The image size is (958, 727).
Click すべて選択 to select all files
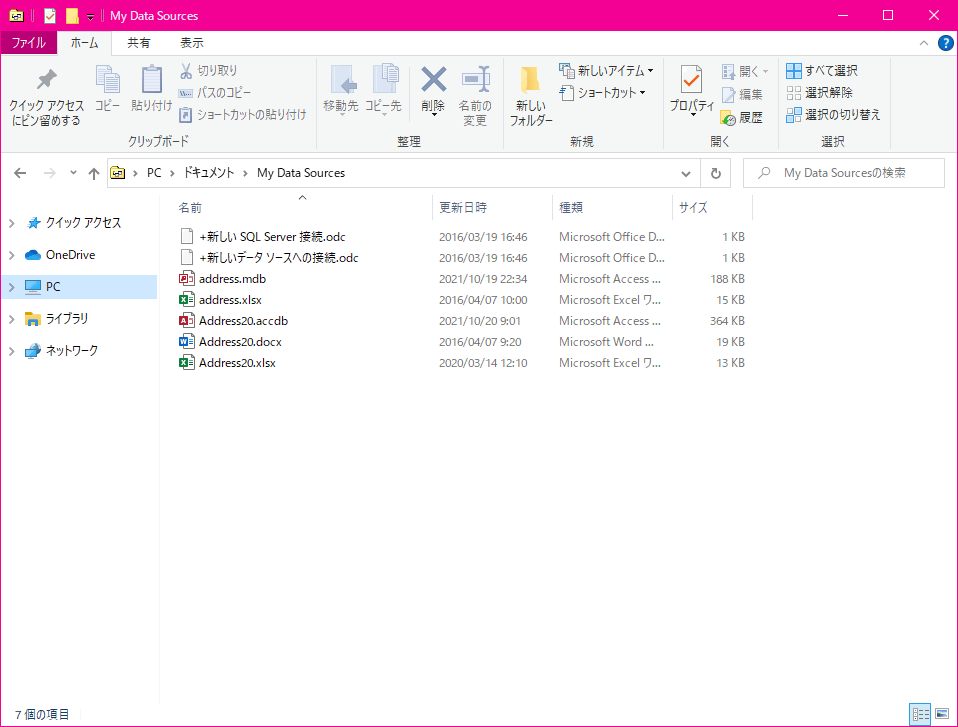(x=822, y=71)
